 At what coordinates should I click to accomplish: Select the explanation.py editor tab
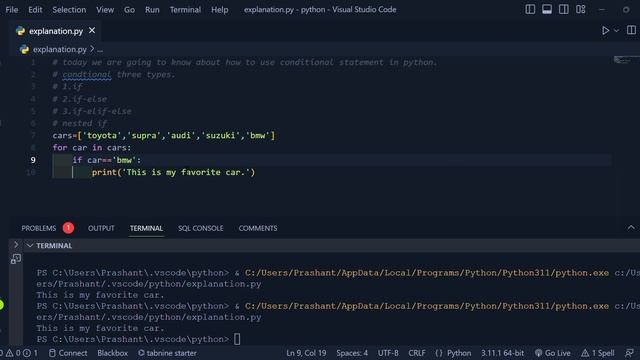[56, 31]
